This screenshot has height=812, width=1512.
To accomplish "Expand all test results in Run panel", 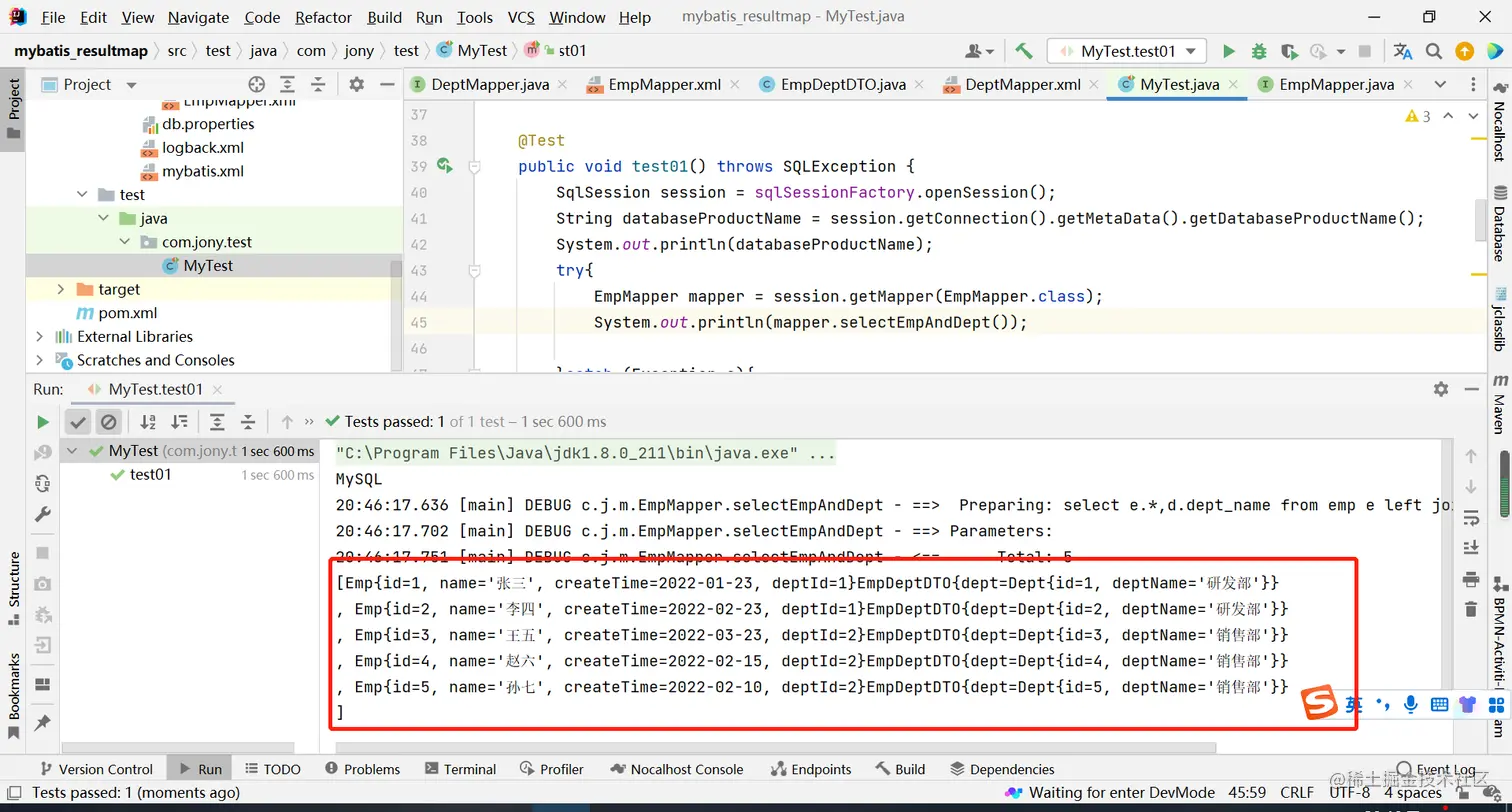I will point(217,422).
